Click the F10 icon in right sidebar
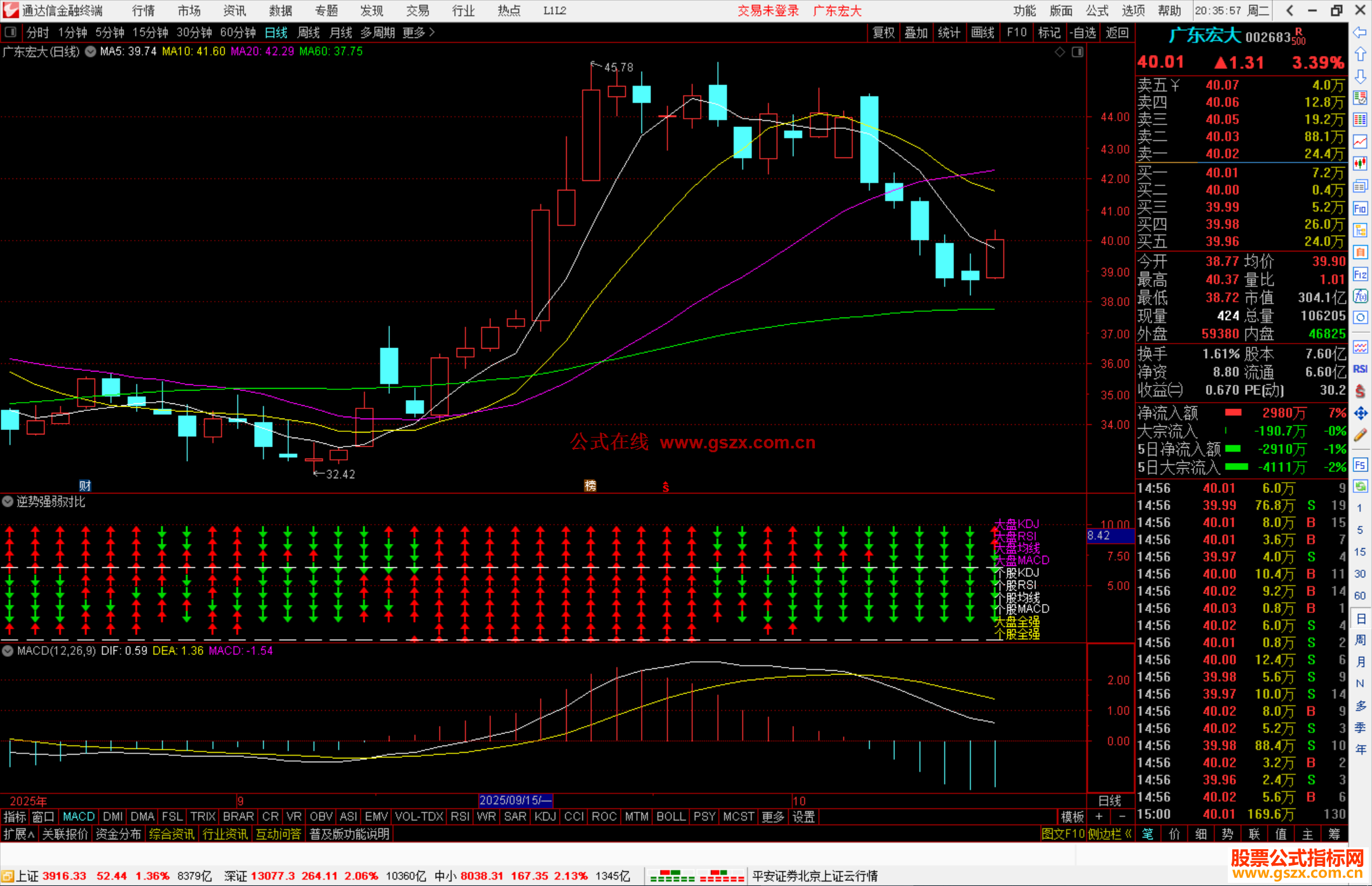 [1360, 208]
